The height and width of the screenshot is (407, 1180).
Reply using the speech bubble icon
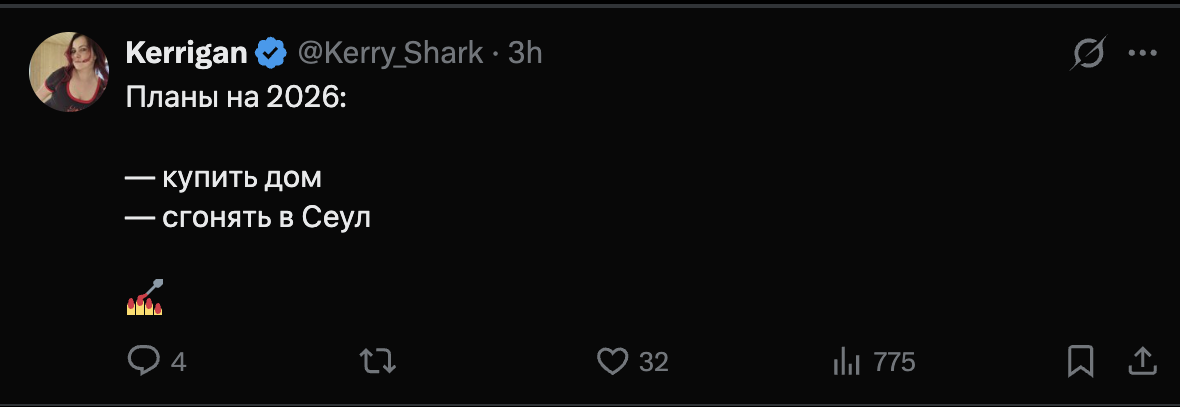pyautogui.click(x=143, y=361)
